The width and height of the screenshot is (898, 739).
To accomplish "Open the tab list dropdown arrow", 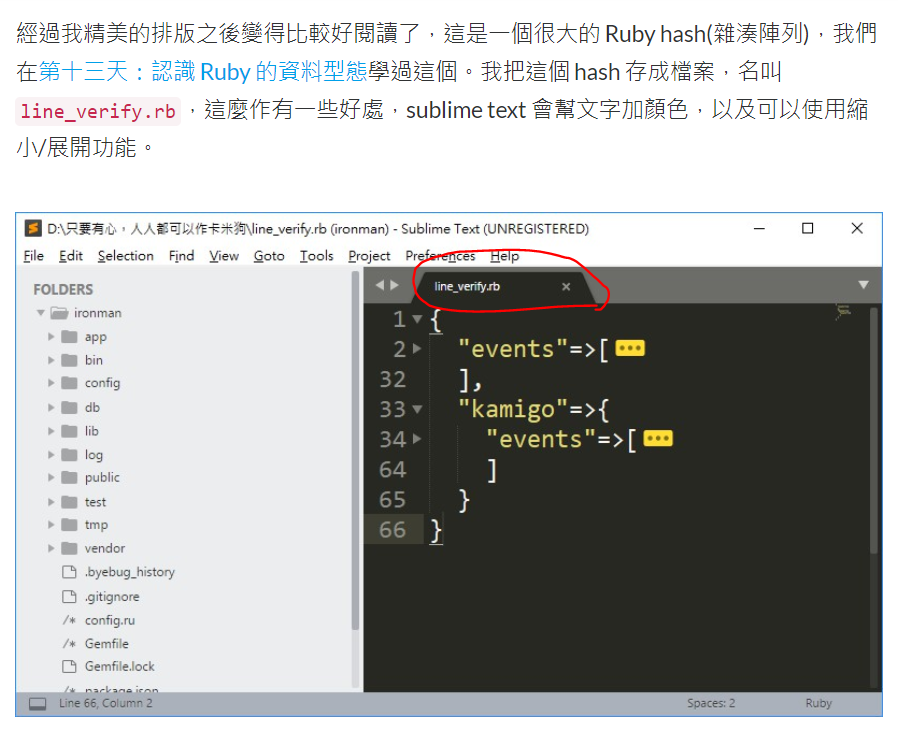I will click(864, 285).
